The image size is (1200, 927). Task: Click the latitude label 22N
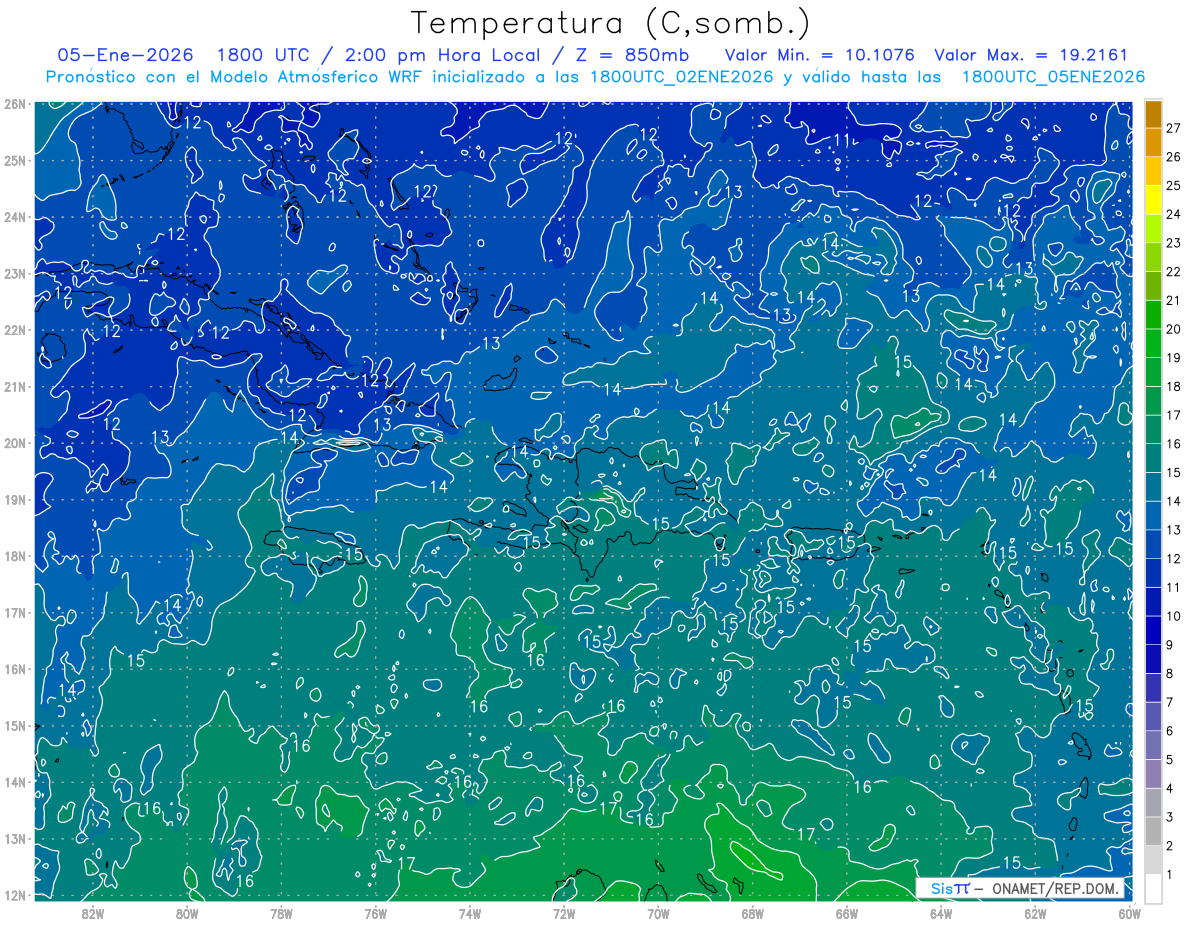(x=14, y=330)
